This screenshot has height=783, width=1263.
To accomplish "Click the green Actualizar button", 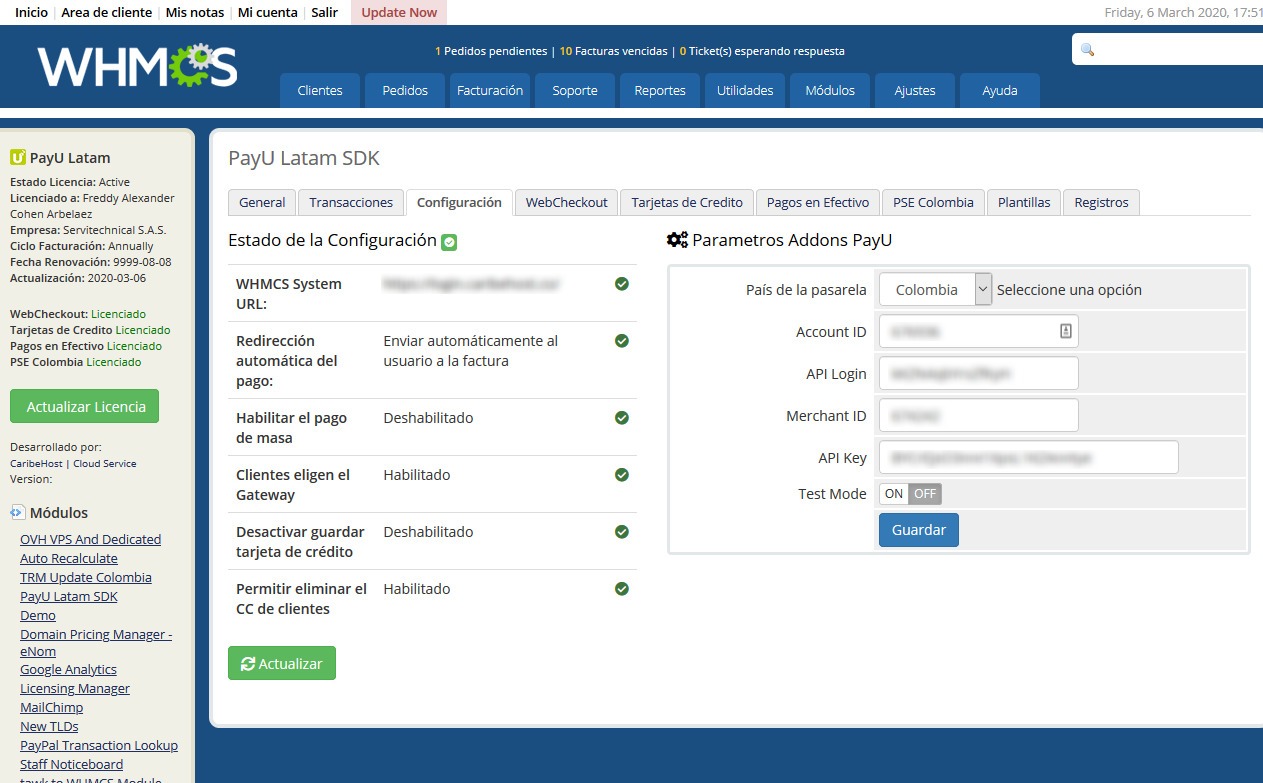I will (x=282, y=664).
